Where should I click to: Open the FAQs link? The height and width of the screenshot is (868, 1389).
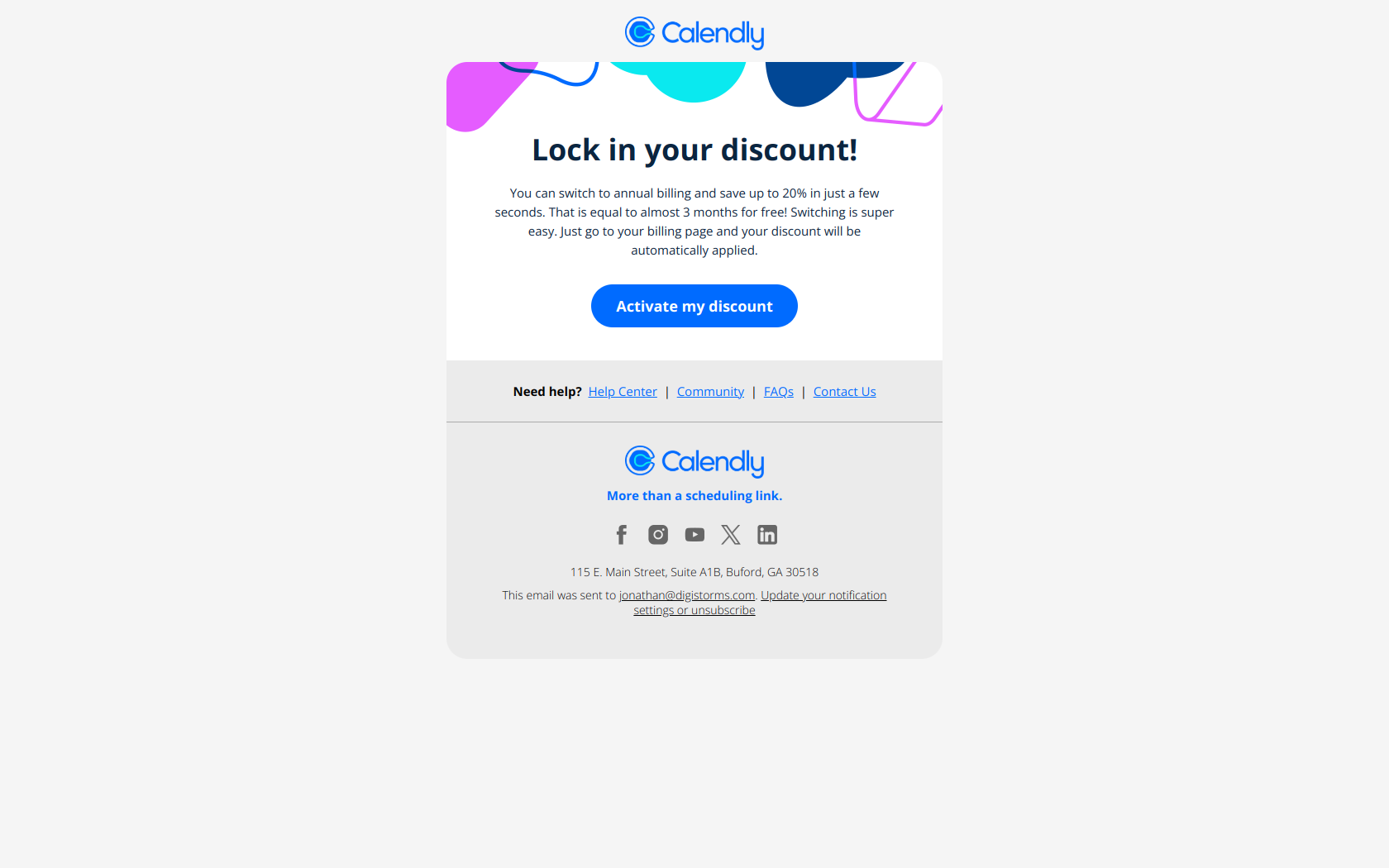tap(779, 392)
